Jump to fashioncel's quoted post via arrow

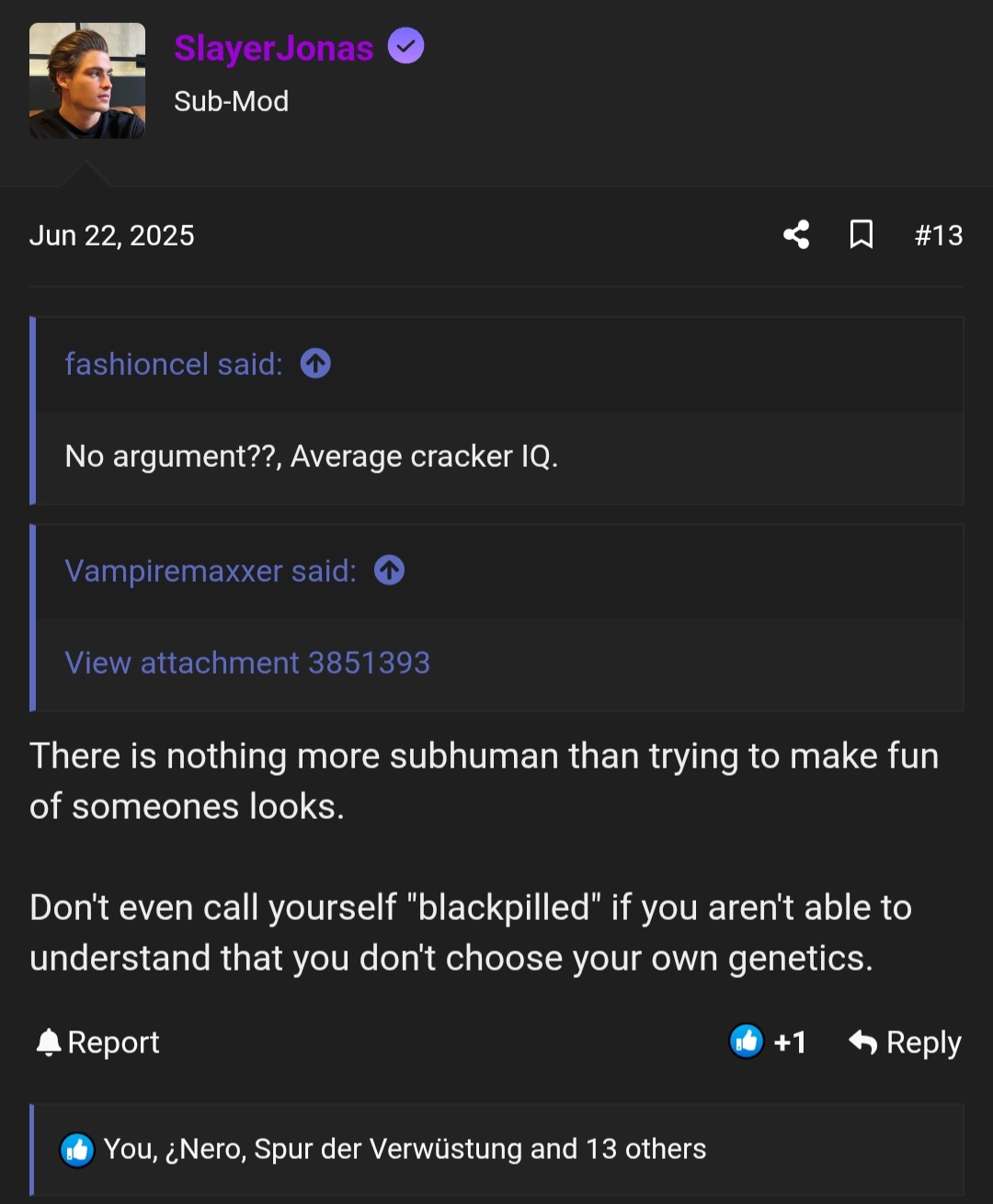tap(315, 364)
